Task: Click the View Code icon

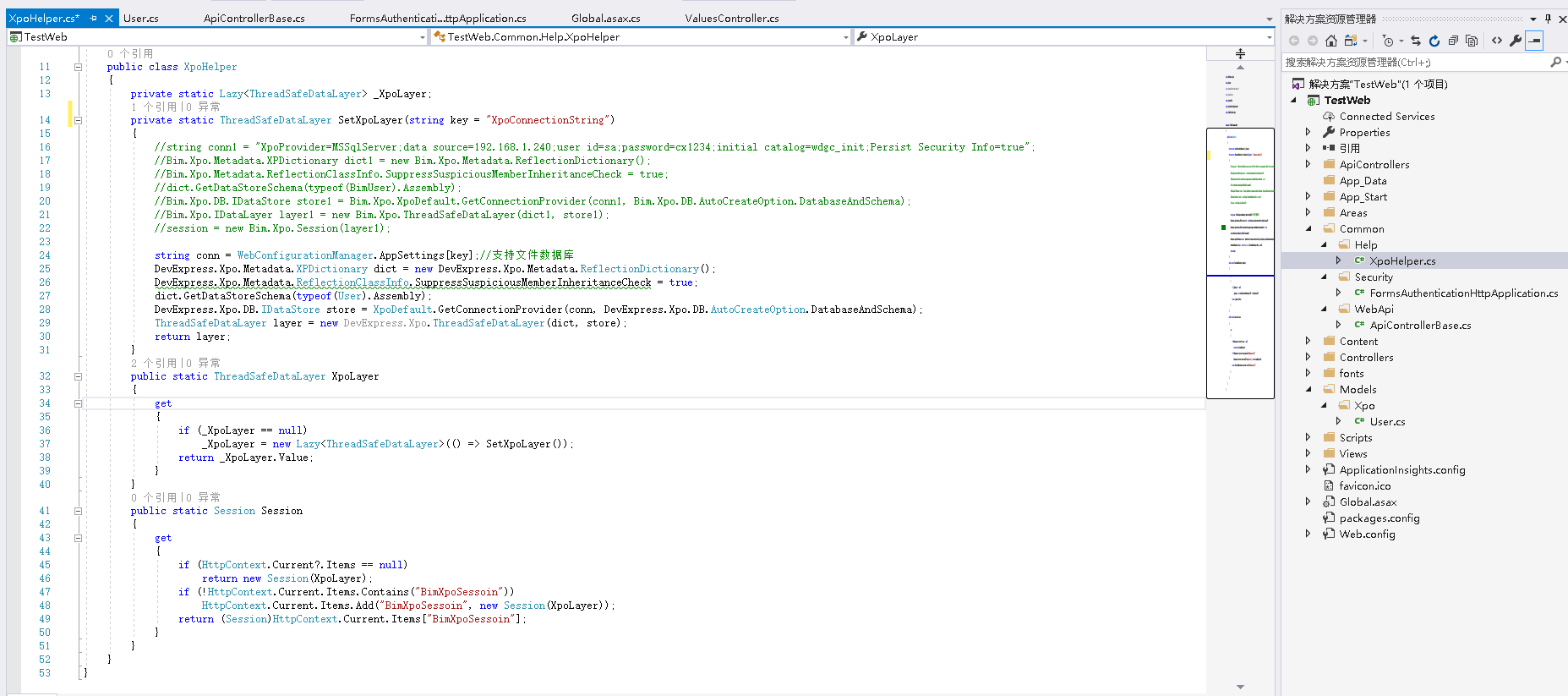Action: [1497, 41]
